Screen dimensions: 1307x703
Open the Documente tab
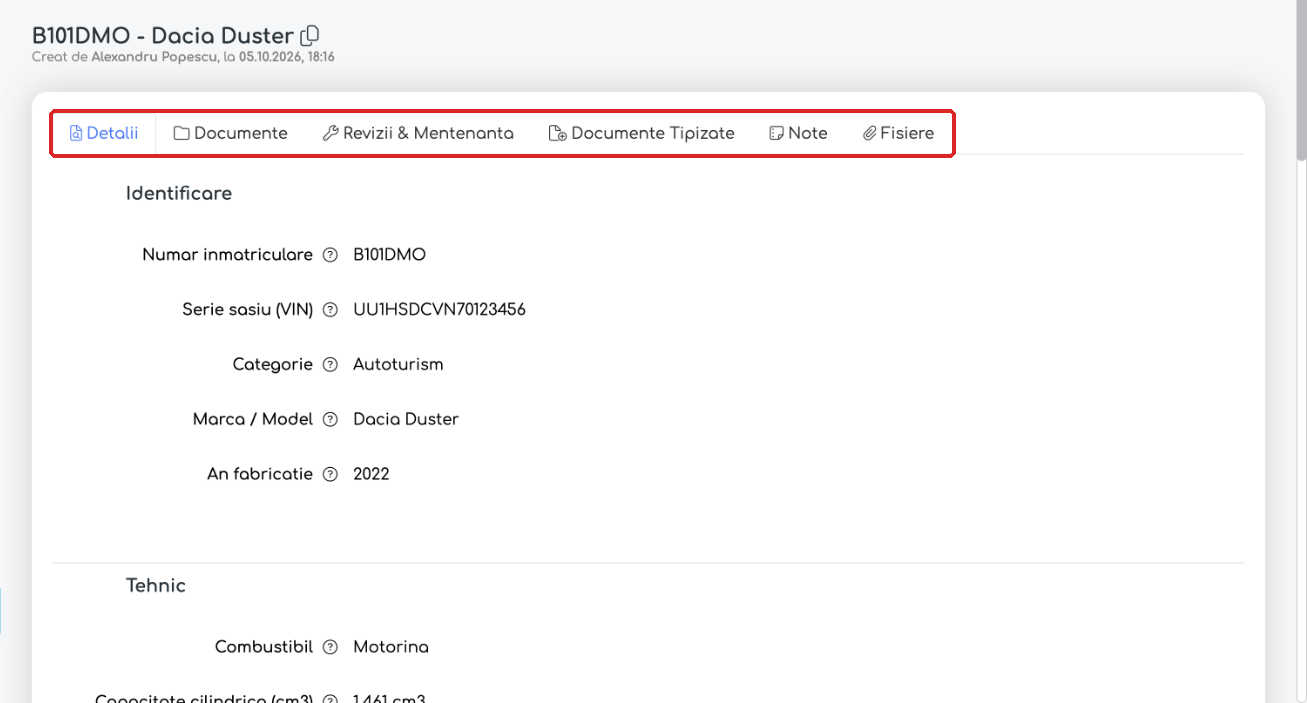point(231,133)
